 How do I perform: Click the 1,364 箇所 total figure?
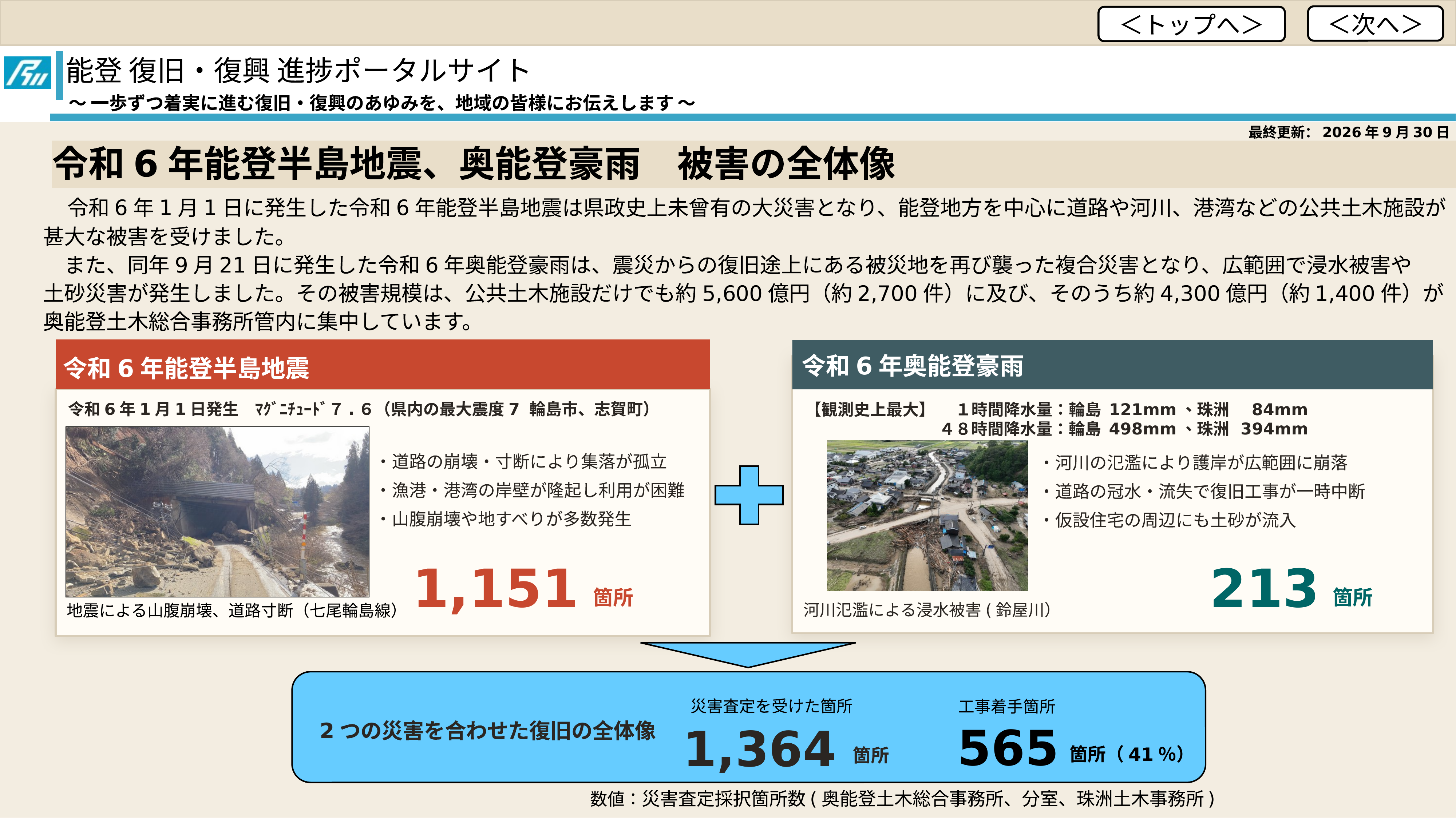click(787, 750)
